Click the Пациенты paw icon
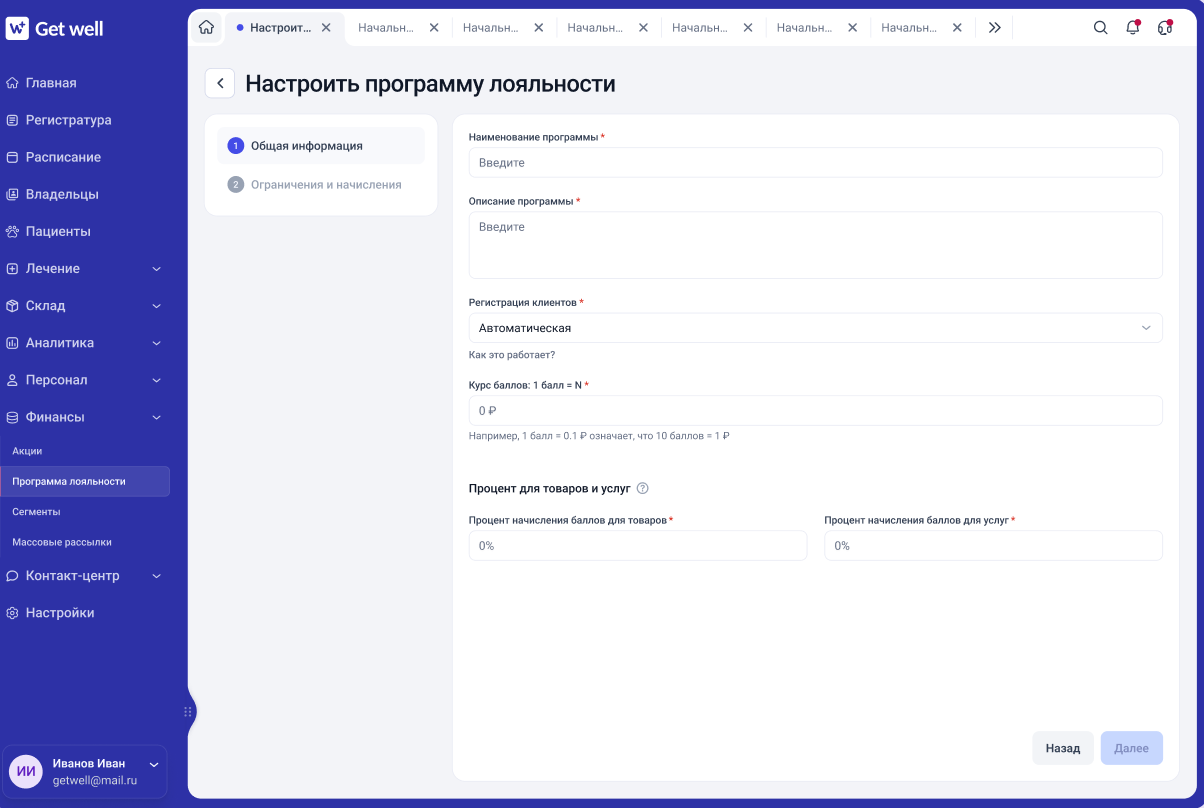 coord(13,231)
